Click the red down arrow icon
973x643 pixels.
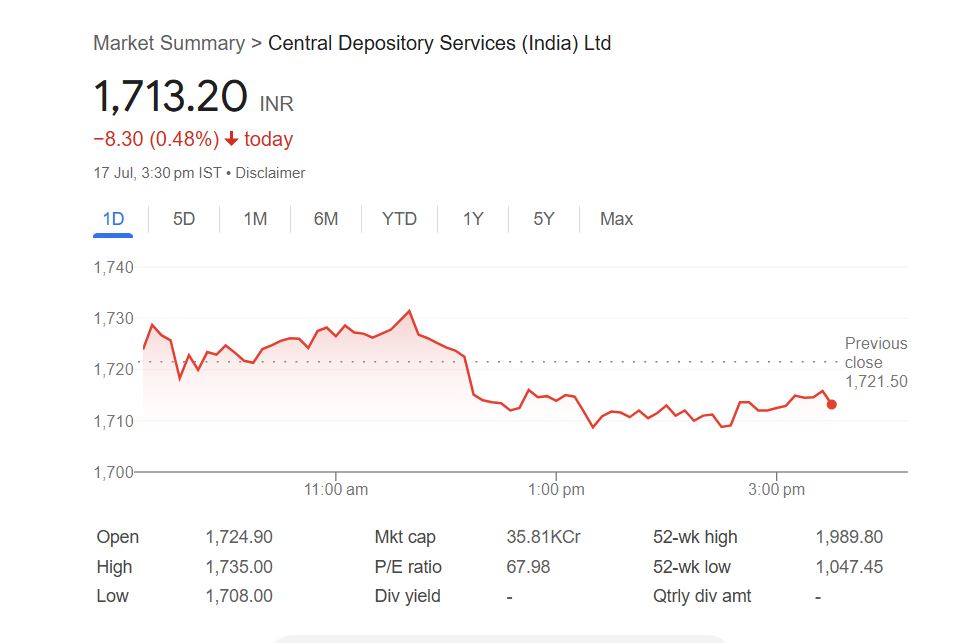(x=231, y=140)
